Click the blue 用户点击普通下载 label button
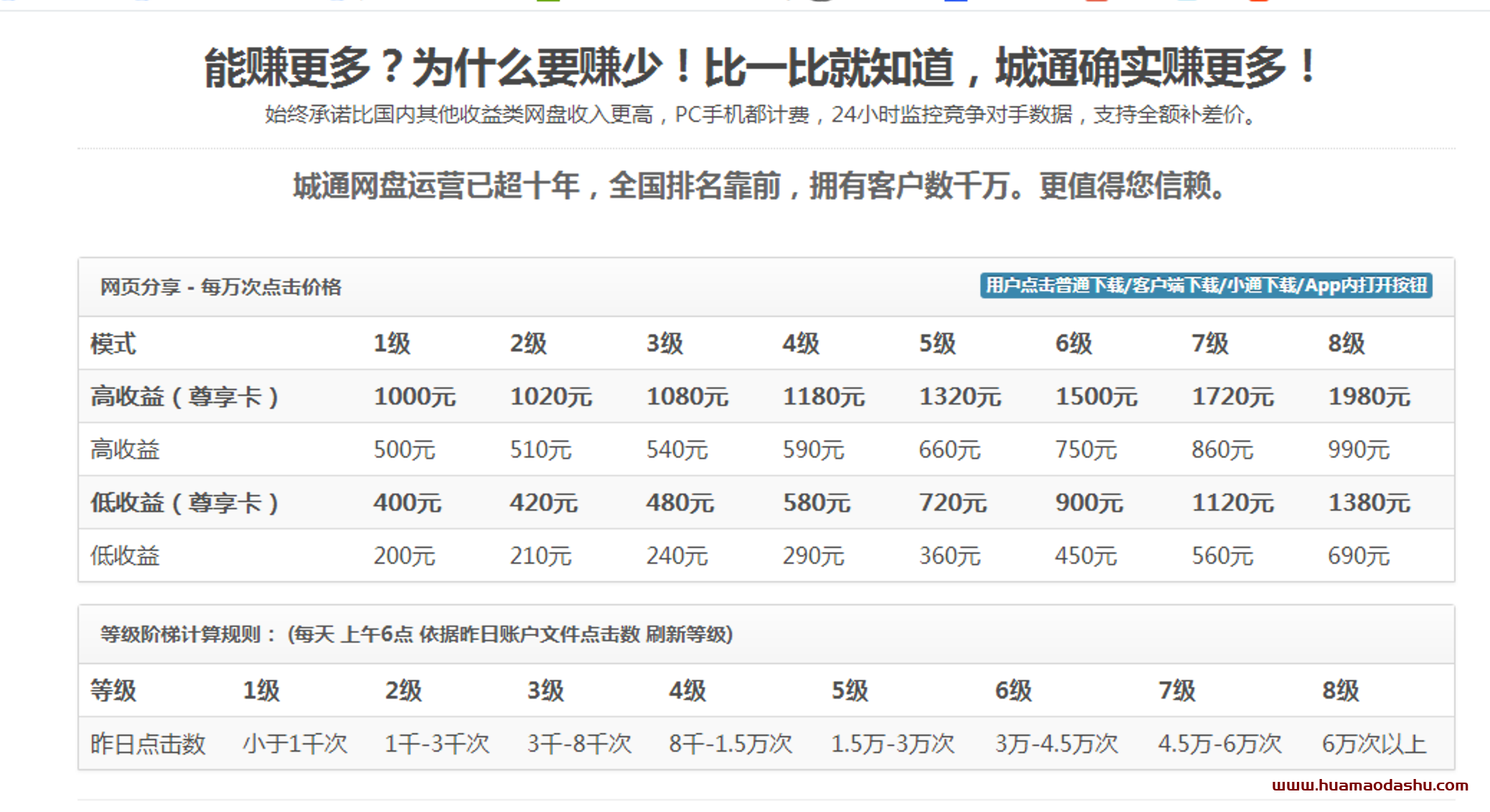1490x812 pixels. [x=1206, y=285]
